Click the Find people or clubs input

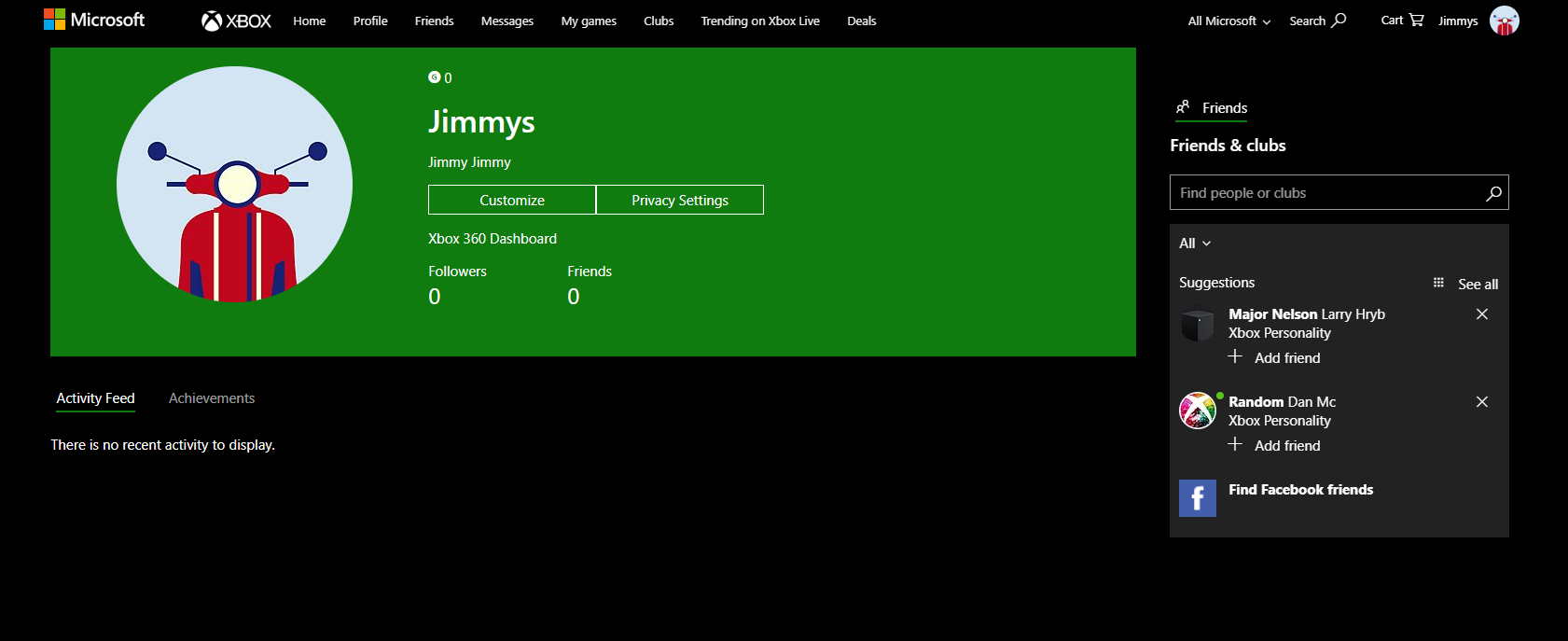pyautogui.click(x=1339, y=193)
